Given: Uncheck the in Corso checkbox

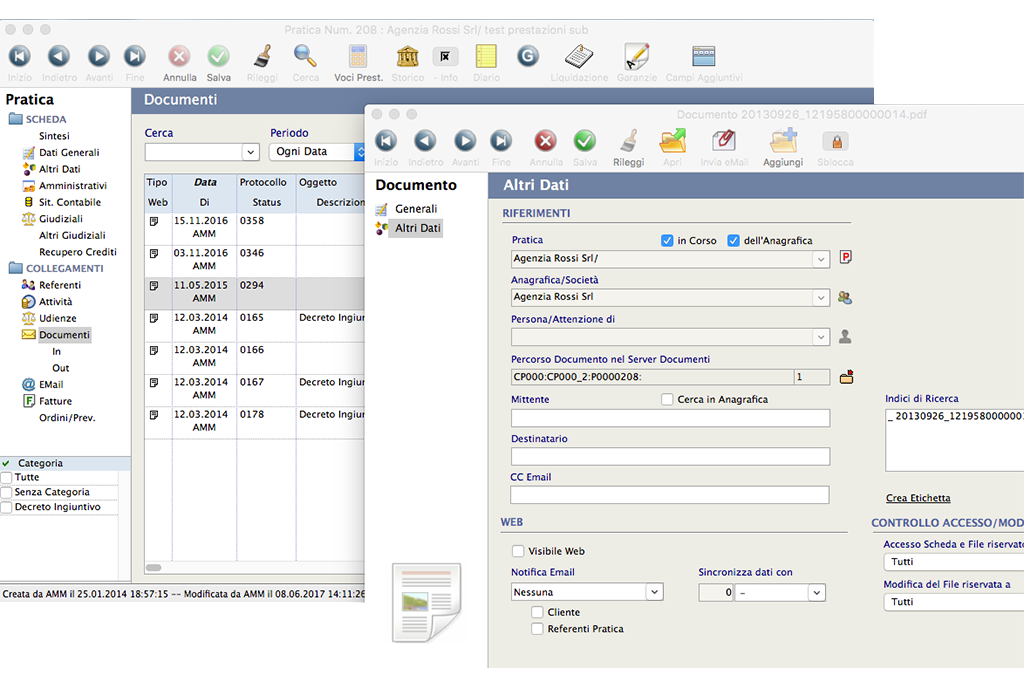Looking at the screenshot, I should [666, 240].
